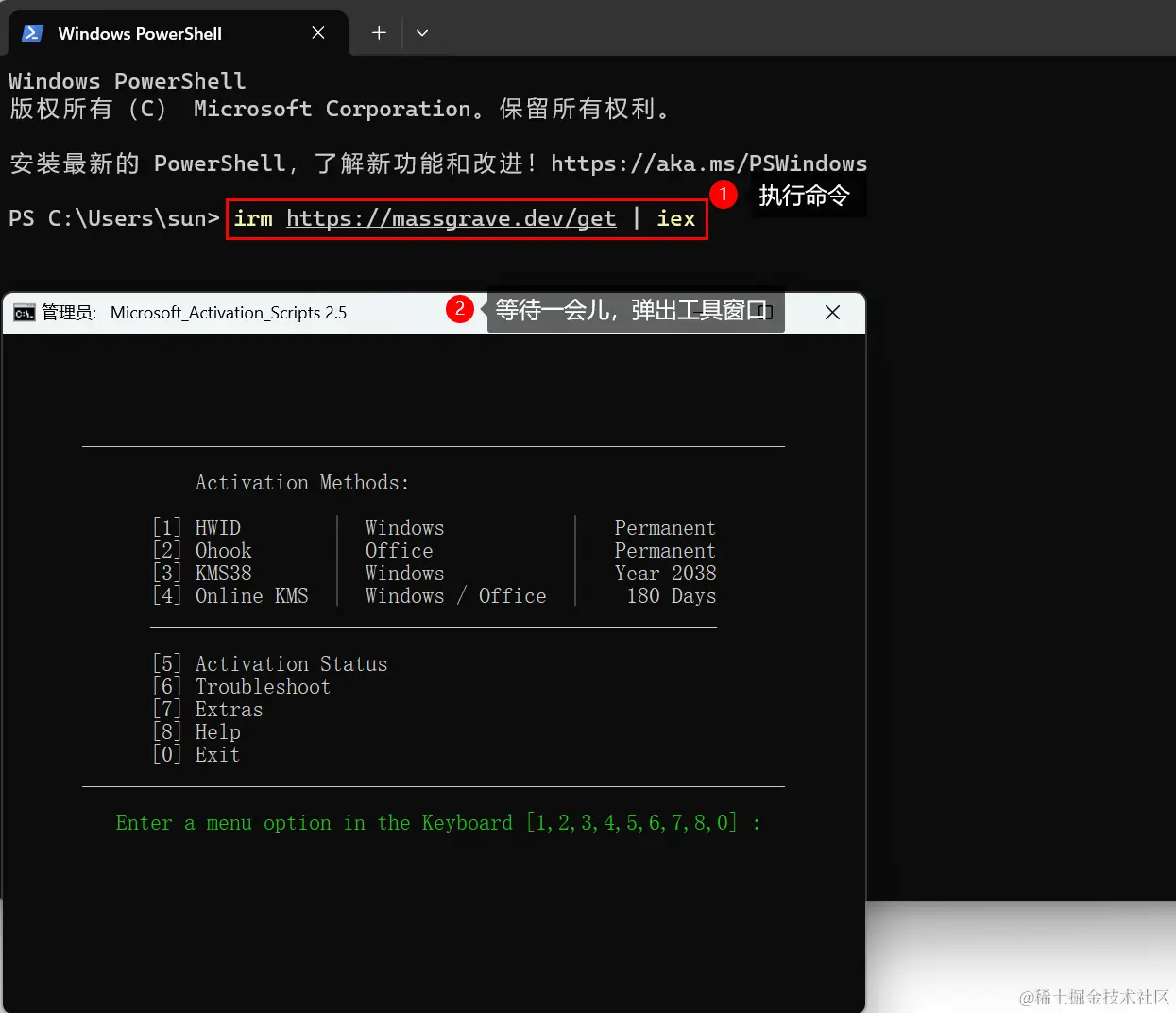
Task: Click the [1] HWID option text
Action: point(196,527)
